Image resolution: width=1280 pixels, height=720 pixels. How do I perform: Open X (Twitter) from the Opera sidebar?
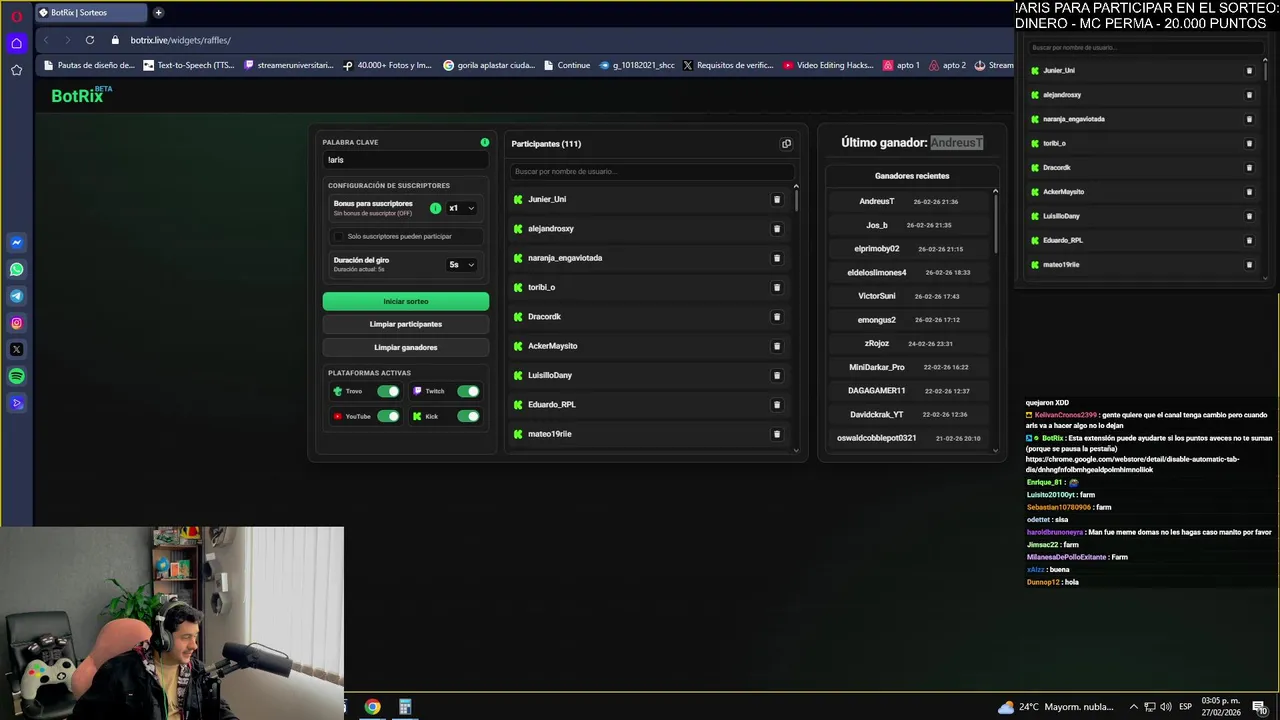click(x=16, y=350)
